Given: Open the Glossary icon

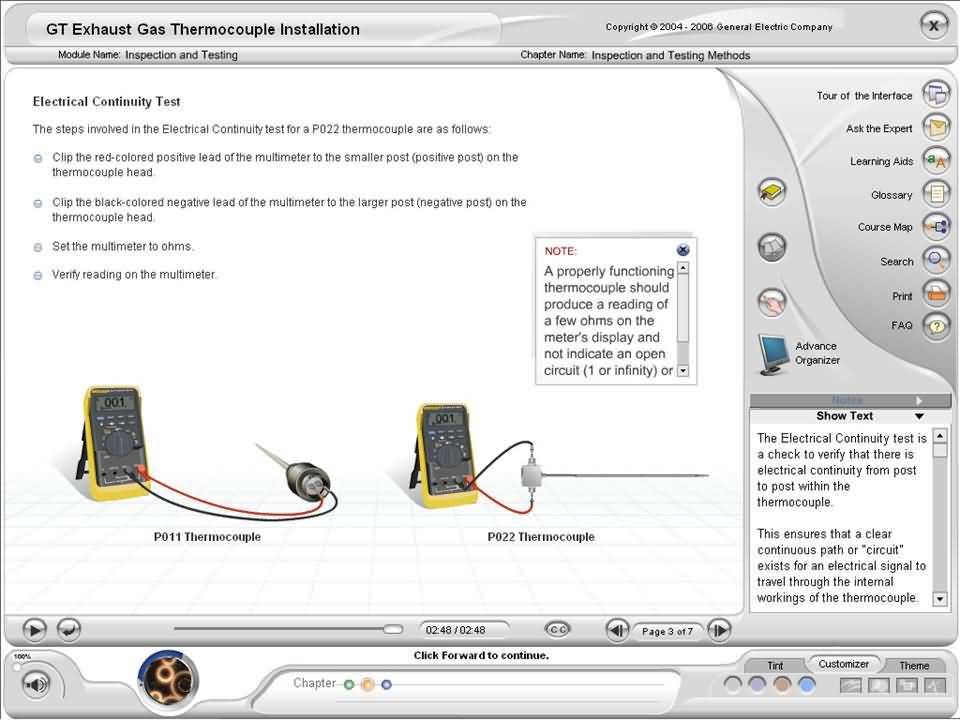Looking at the screenshot, I should click(936, 194).
